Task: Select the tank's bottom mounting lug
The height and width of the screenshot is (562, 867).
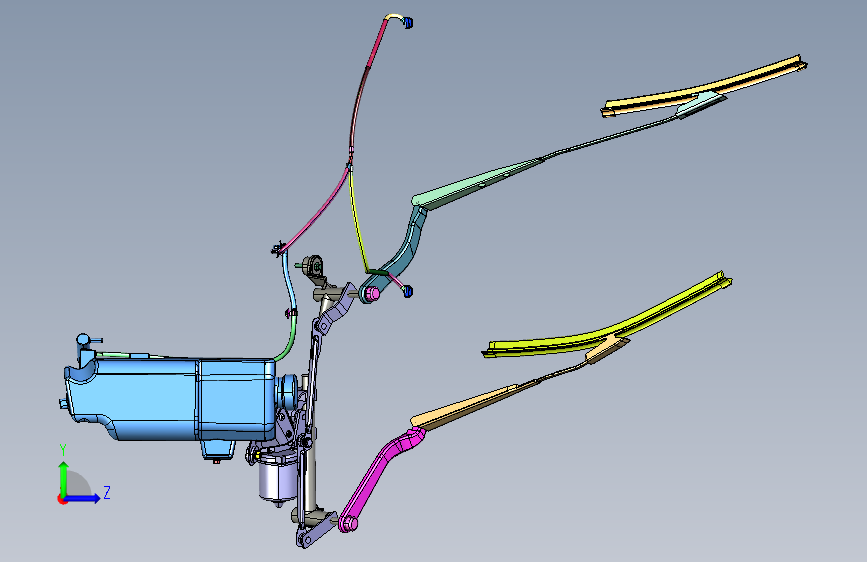Action: tap(216, 450)
